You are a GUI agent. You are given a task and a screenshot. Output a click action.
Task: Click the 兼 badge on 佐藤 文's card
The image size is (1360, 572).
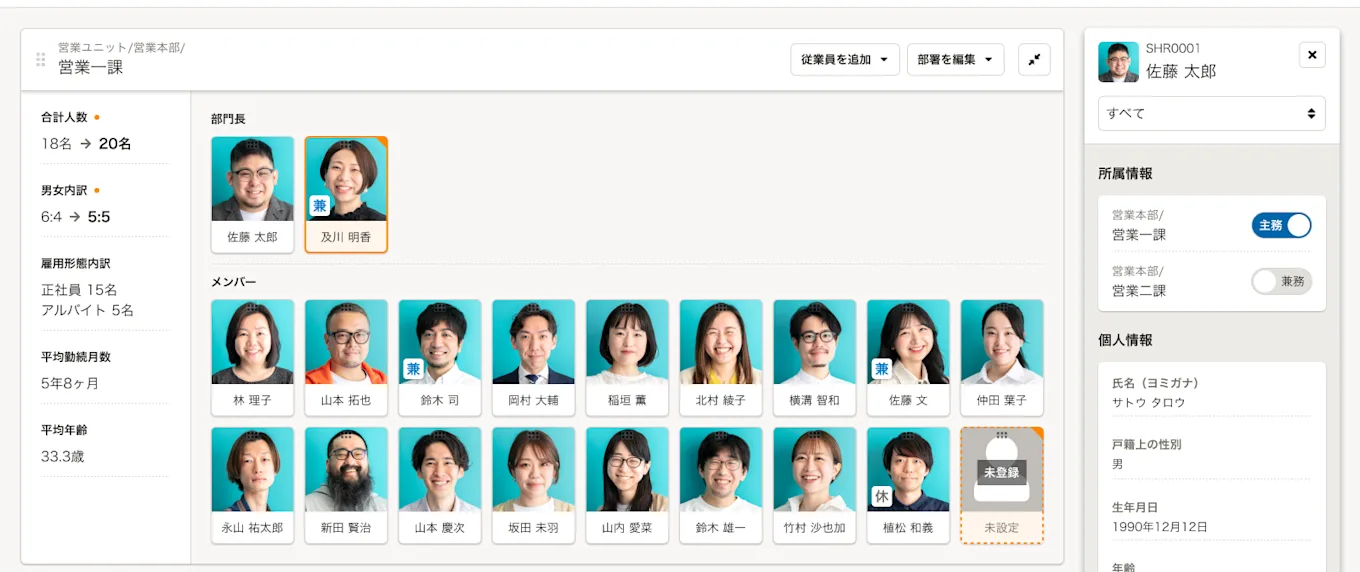(x=881, y=369)
